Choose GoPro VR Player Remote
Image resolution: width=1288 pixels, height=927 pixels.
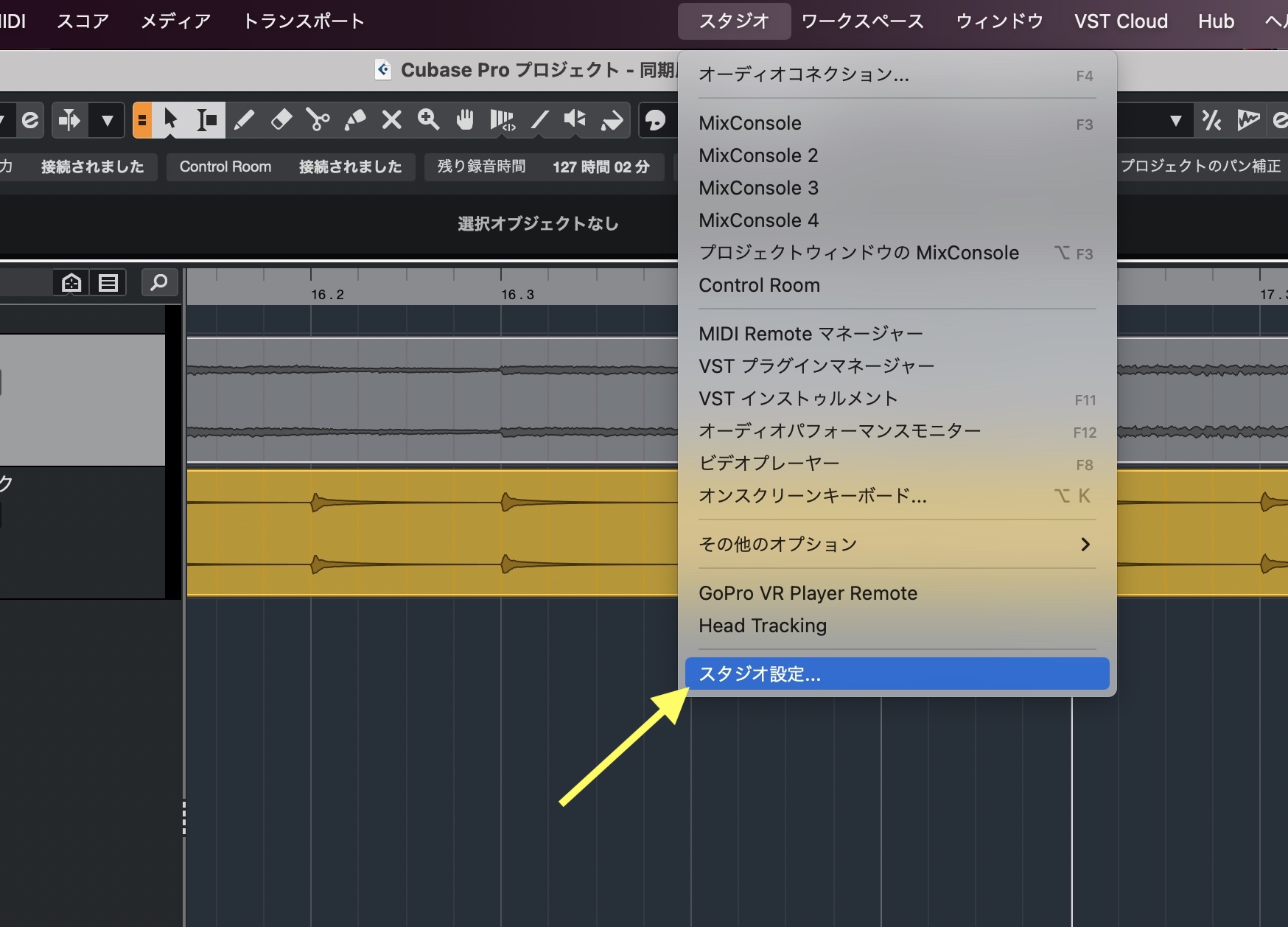click(x=897, y=593)
